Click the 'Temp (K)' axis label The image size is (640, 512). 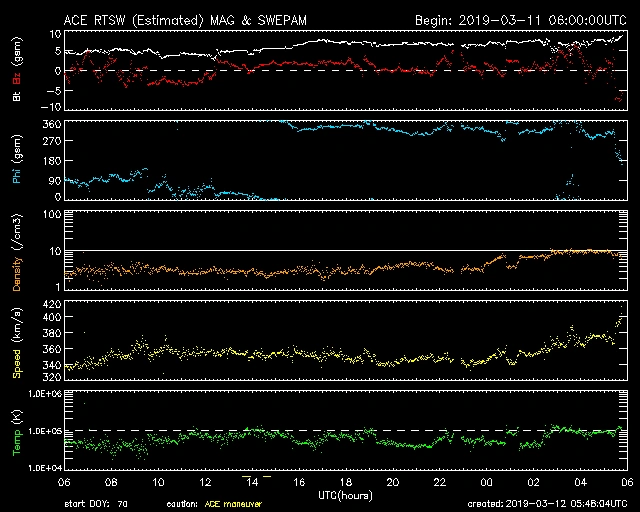(x=17, y=433)
